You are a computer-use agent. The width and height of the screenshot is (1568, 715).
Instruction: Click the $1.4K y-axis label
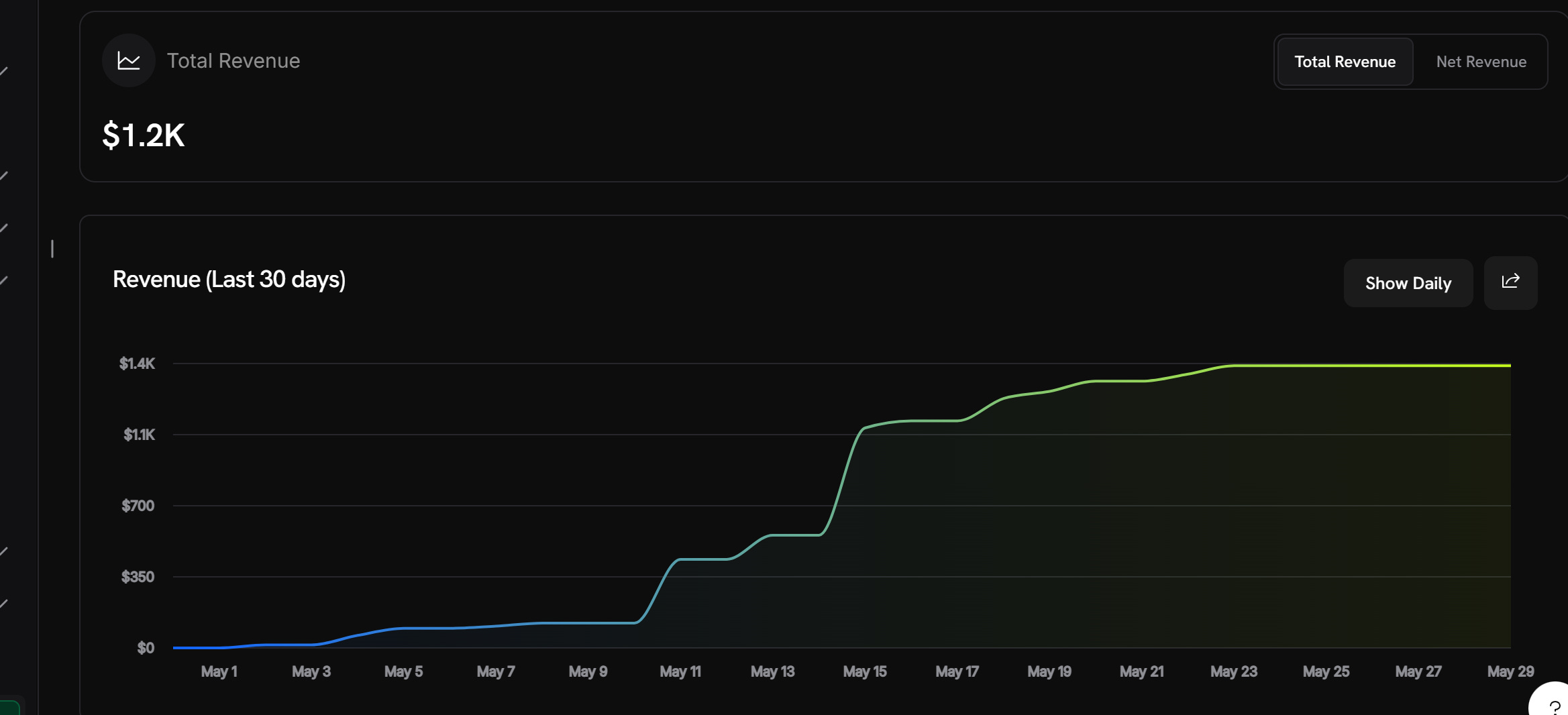pos(137,364)
